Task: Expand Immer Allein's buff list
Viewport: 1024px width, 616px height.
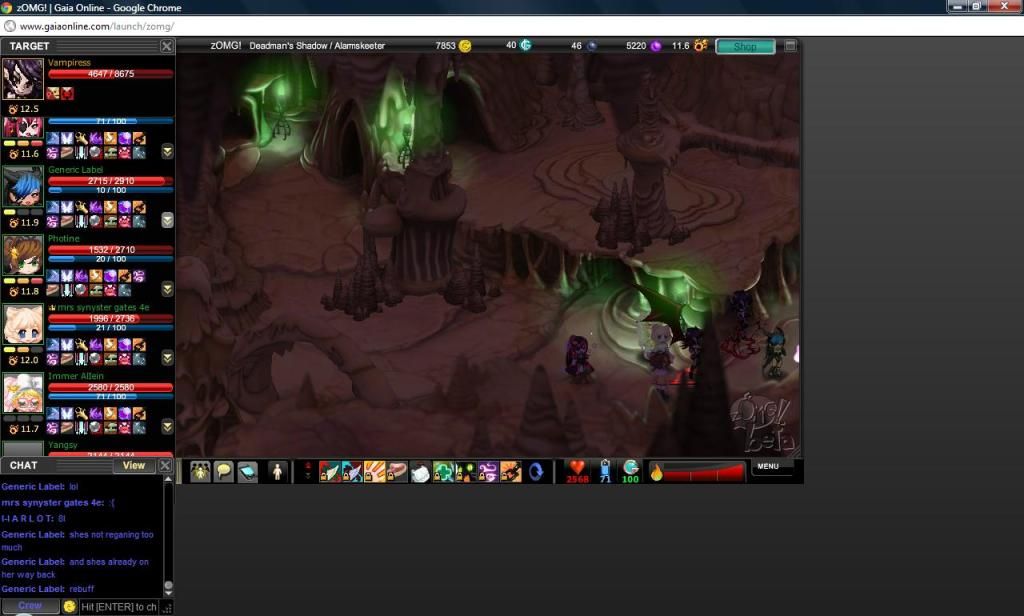Action: click(x=167, y=427)
